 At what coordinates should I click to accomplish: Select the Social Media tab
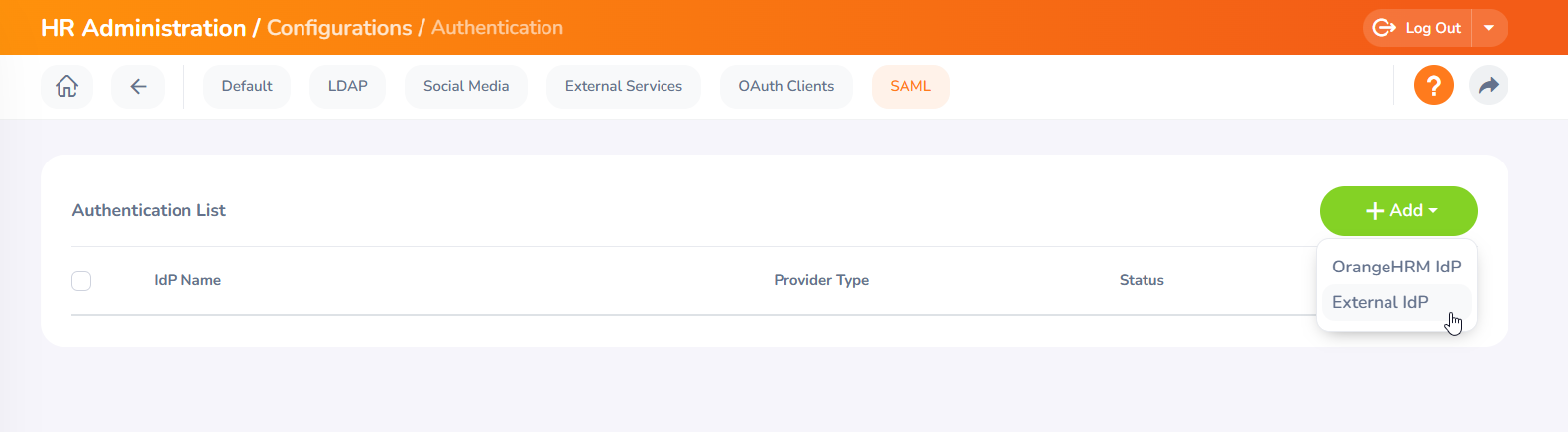465,87
